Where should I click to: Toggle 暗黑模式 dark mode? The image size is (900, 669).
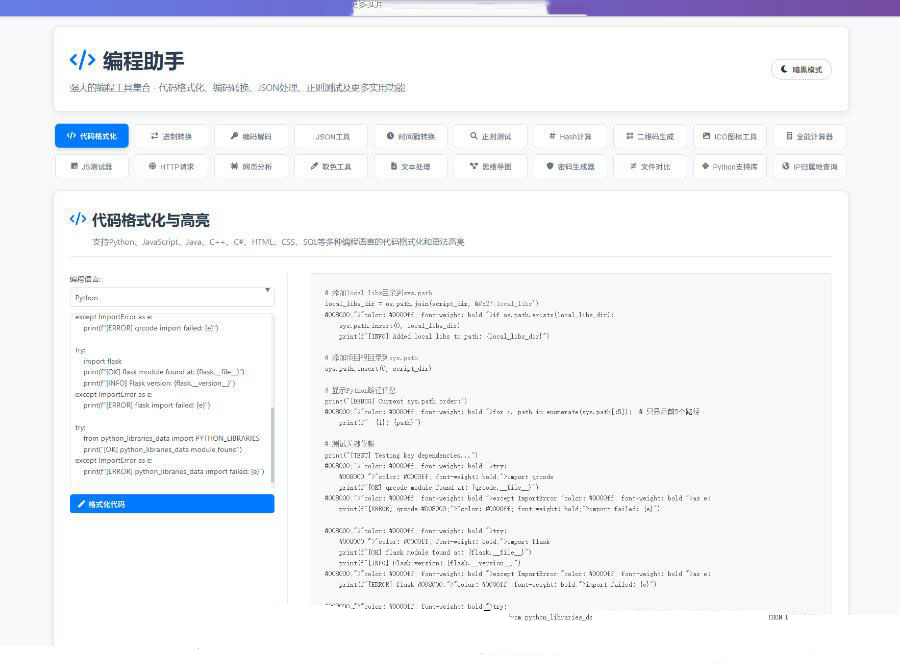tap(800, 69)
